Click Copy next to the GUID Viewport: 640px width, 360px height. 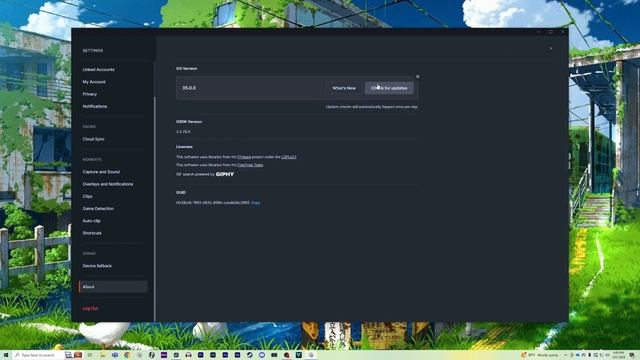tap(256, 202)
